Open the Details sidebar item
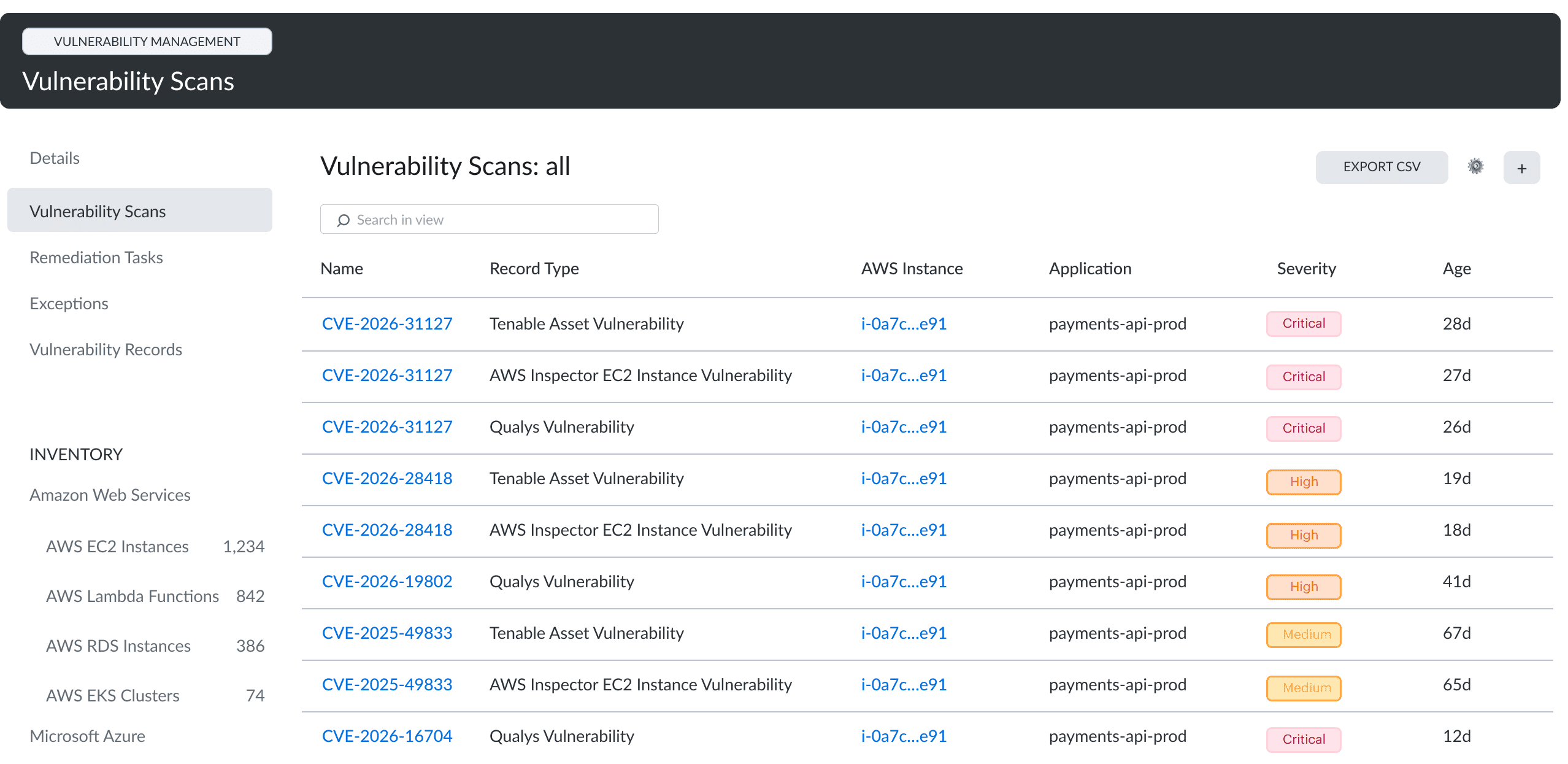 click(55, 158)
